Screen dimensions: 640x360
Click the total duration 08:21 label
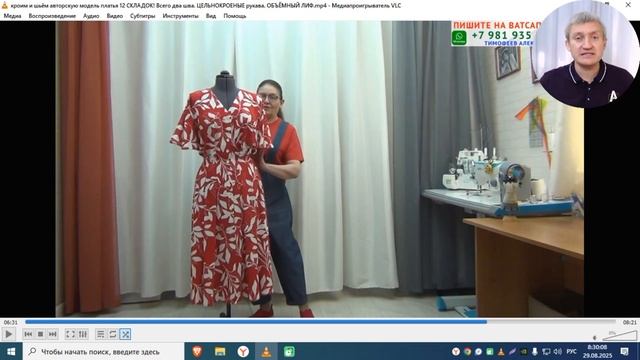click(629, 322)
